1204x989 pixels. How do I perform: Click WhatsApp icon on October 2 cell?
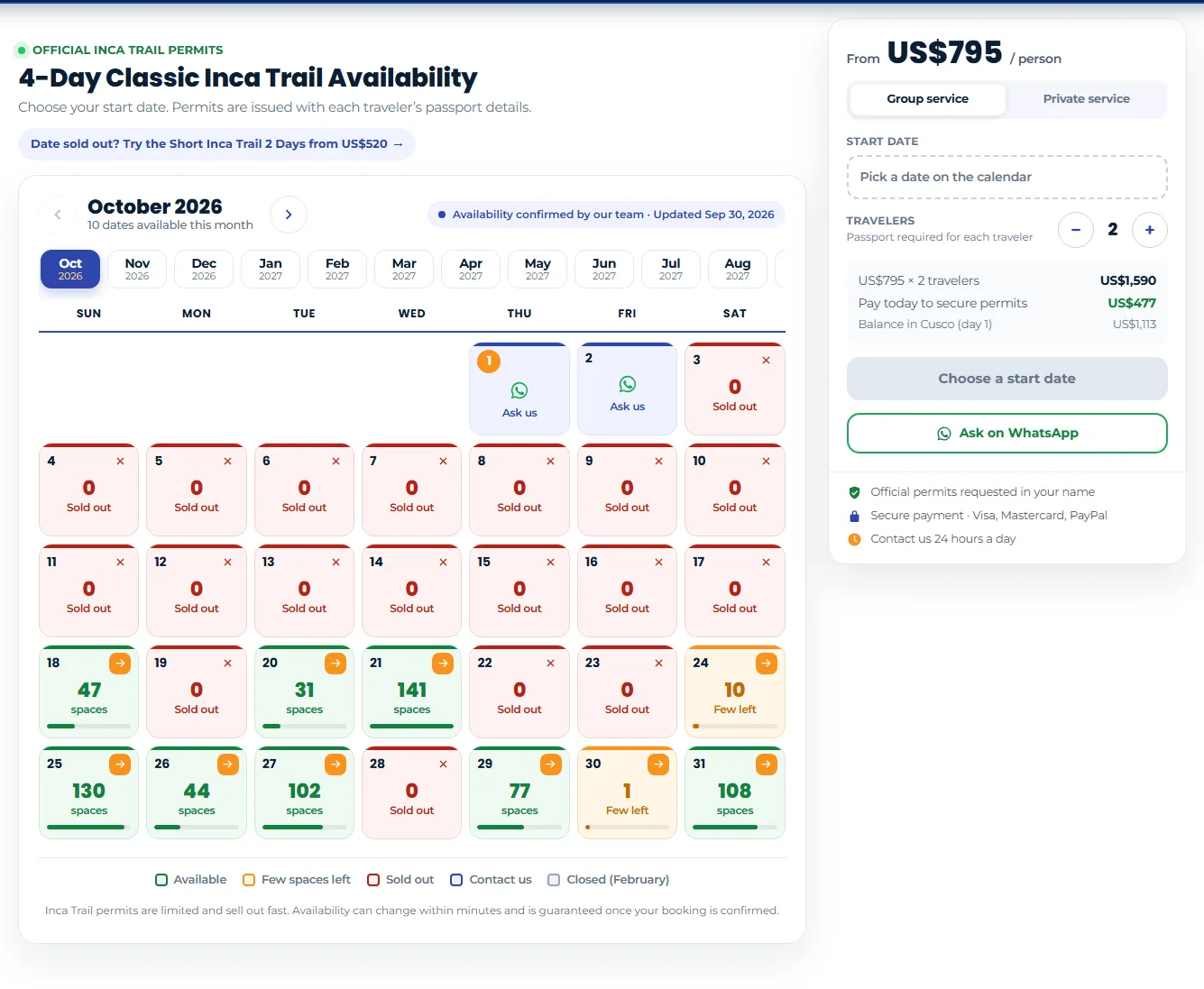(x=628, y=384)
